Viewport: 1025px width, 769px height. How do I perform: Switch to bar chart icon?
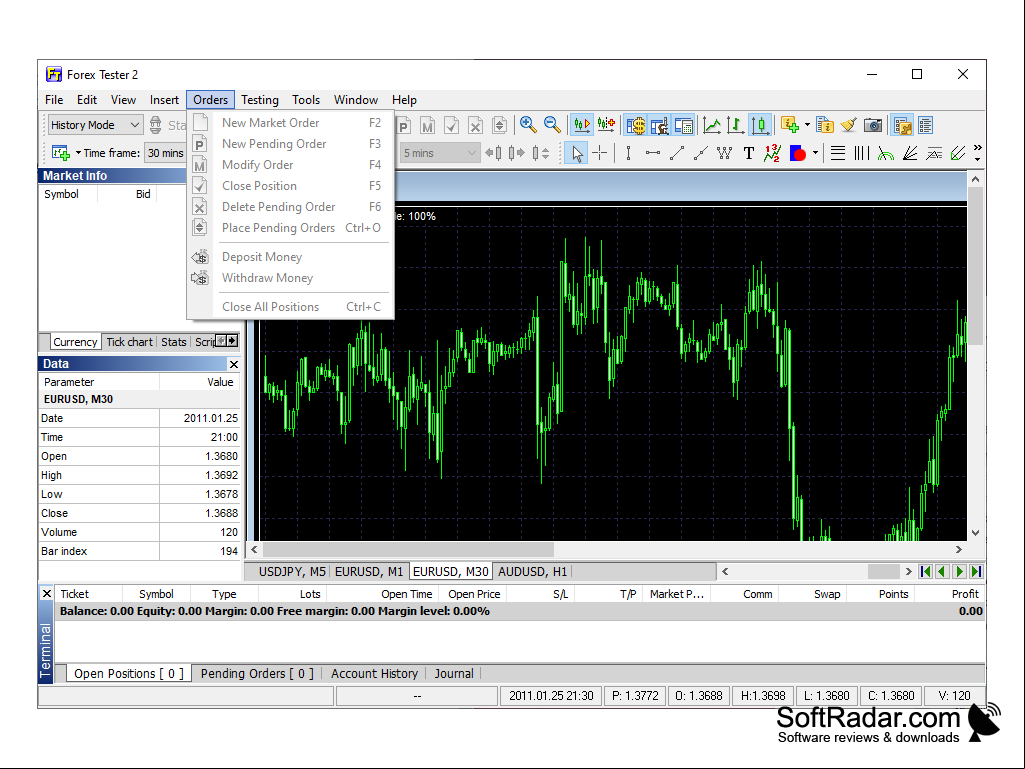pos(735,125)
